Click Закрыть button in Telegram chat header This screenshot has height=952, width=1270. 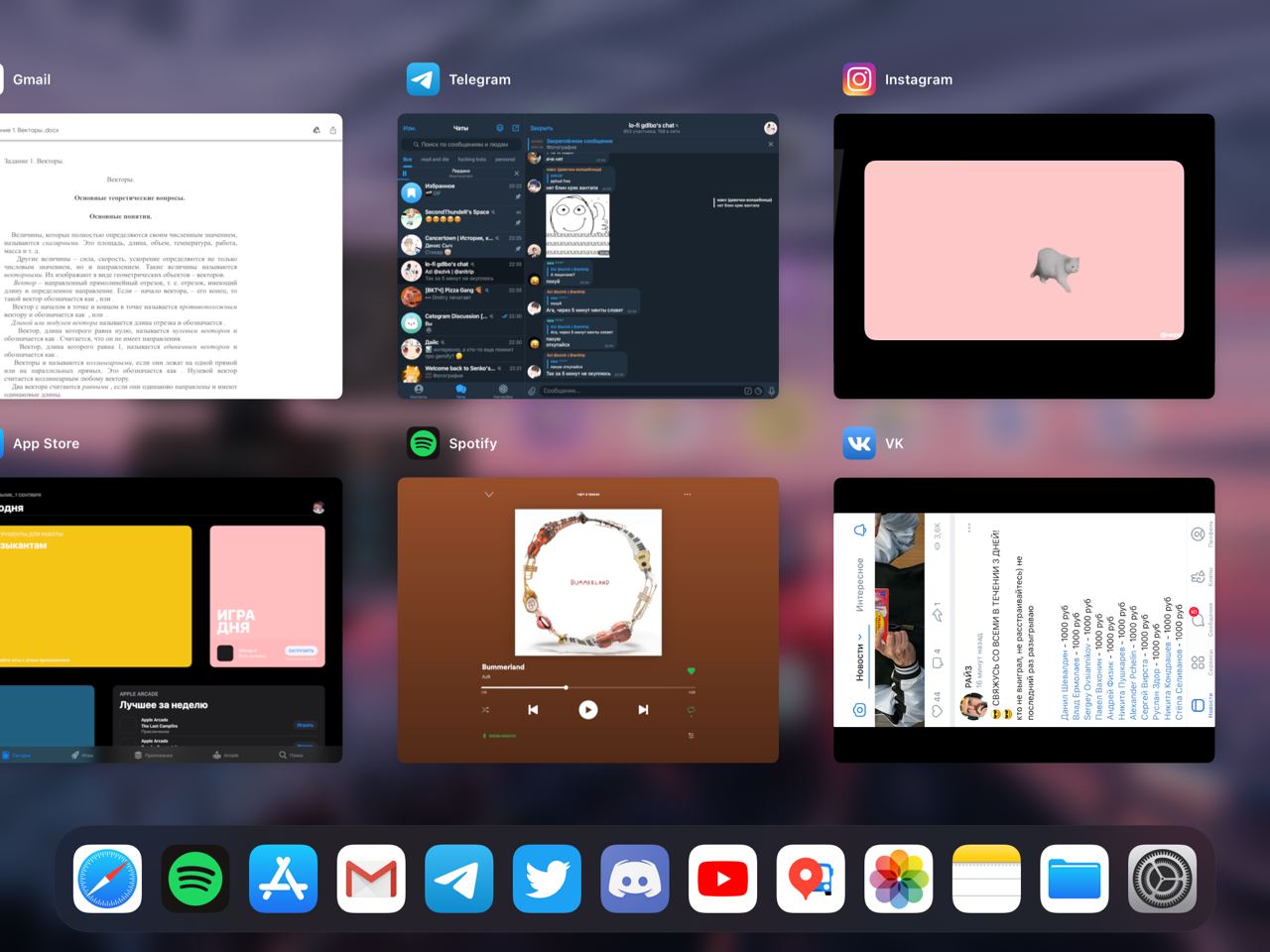tap(541, 128)
